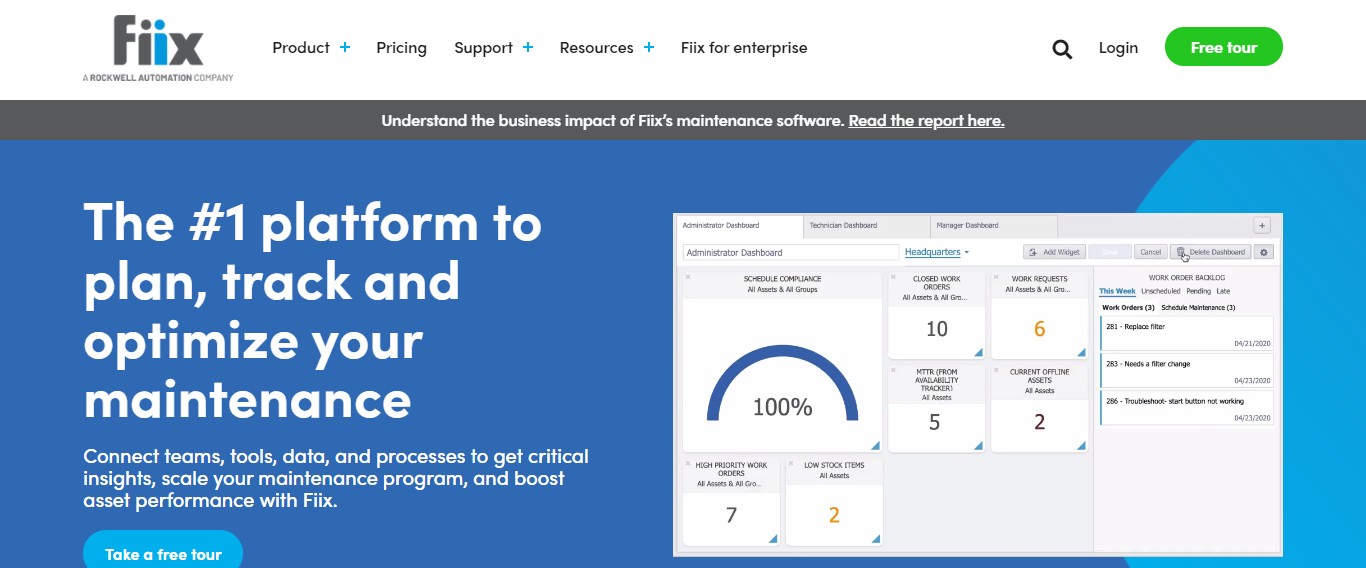Click the dashboard screenshot image
The height and width of the screenshot is (568, 1366).
[978, 384]
